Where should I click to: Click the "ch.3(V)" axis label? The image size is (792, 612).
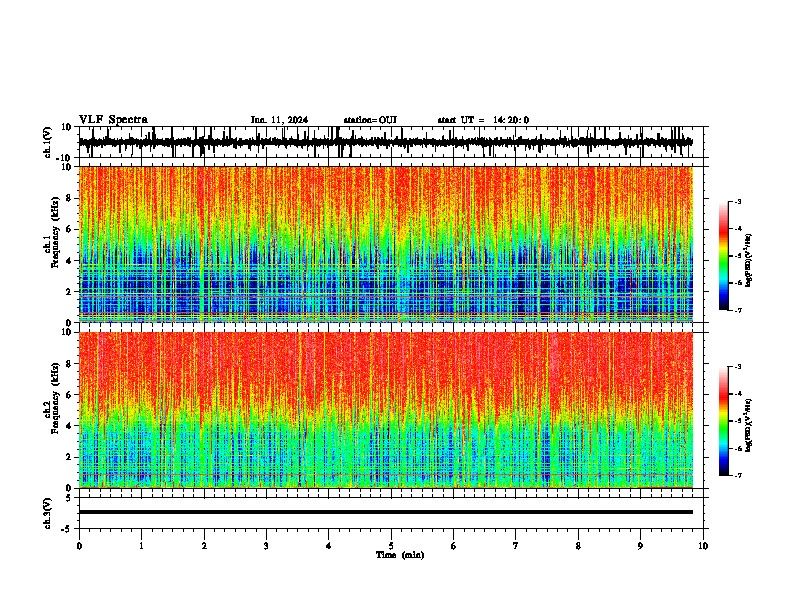pyautogui.click(x=48, y=513)
